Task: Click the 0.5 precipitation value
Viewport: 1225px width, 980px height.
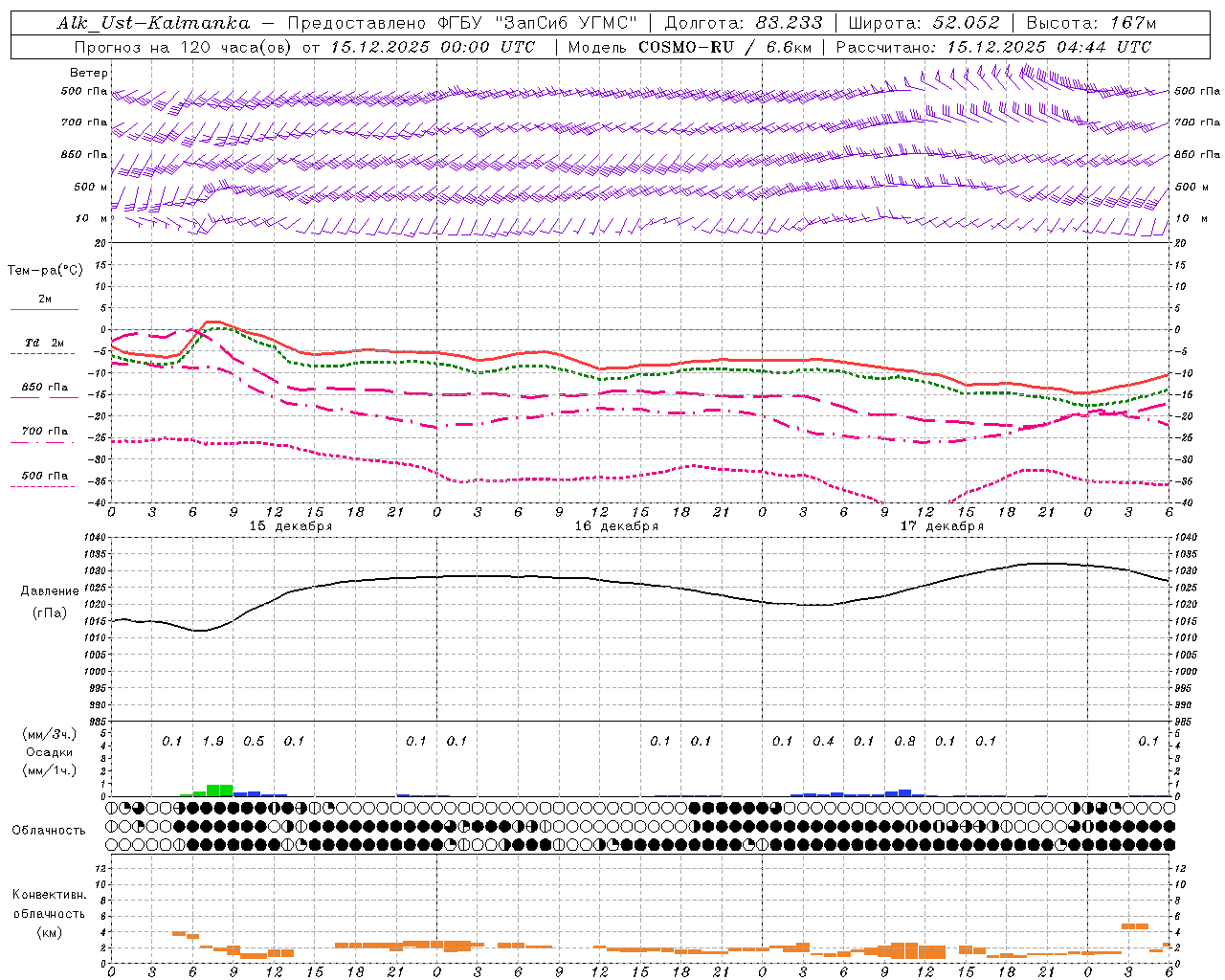Action: coord(254,741)
